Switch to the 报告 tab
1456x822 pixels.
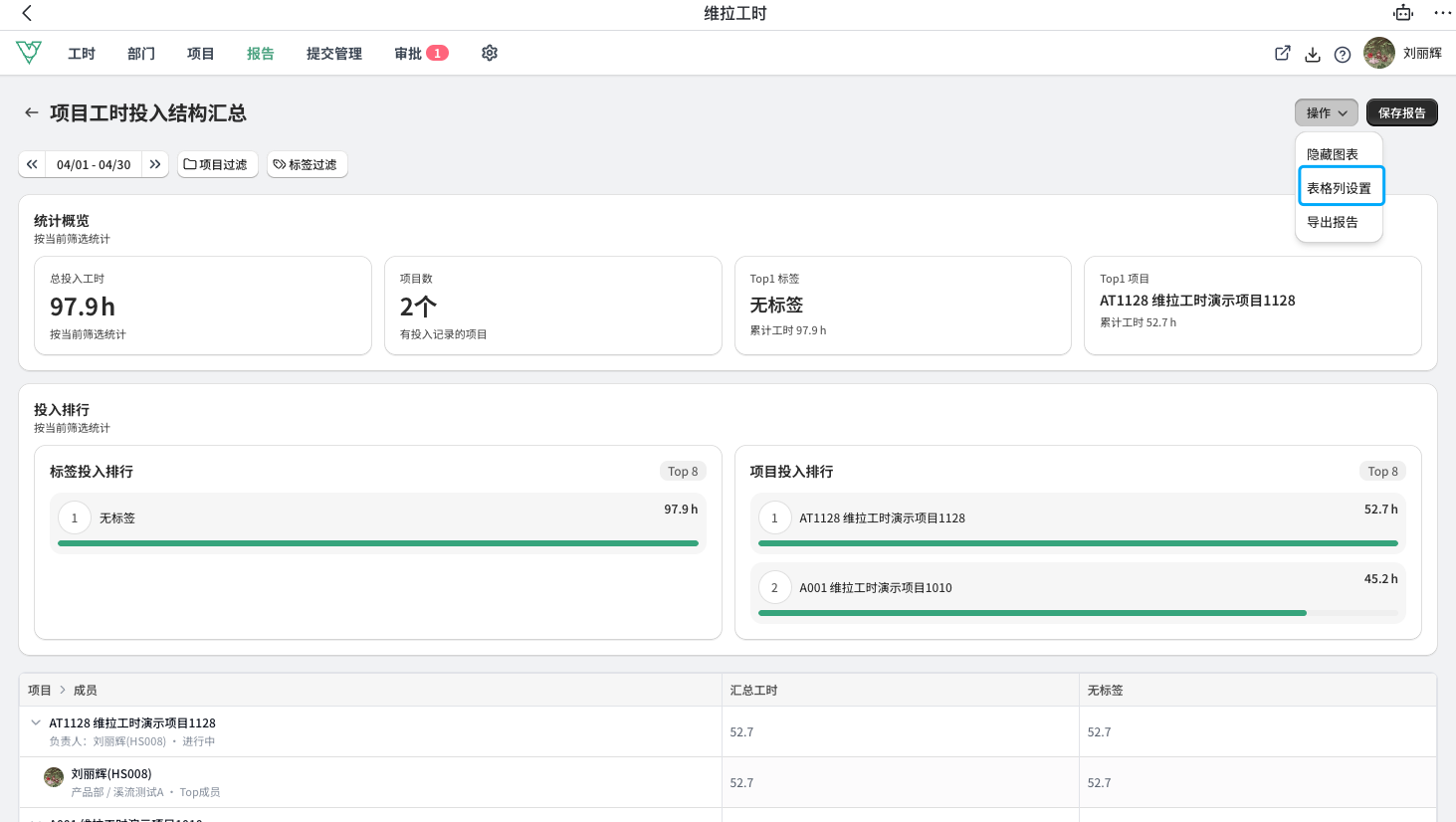[261, 53]
